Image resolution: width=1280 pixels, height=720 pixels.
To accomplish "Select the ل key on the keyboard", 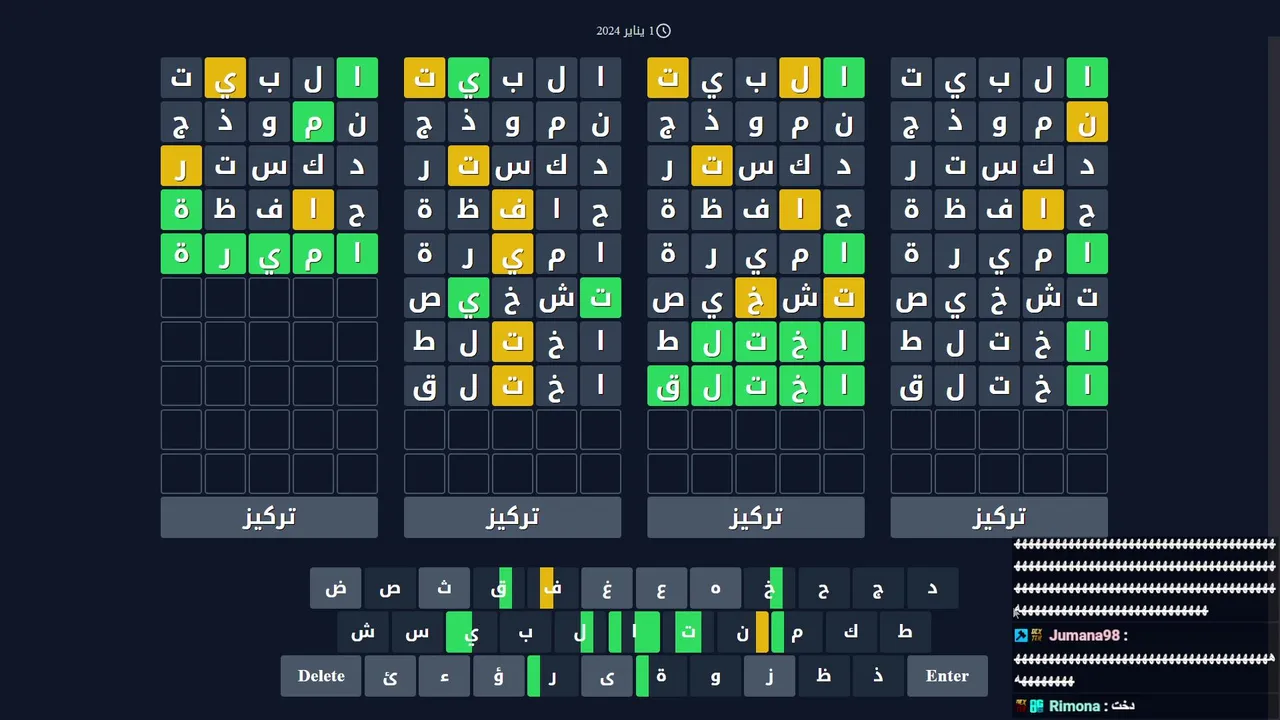I will click(579, 632).
